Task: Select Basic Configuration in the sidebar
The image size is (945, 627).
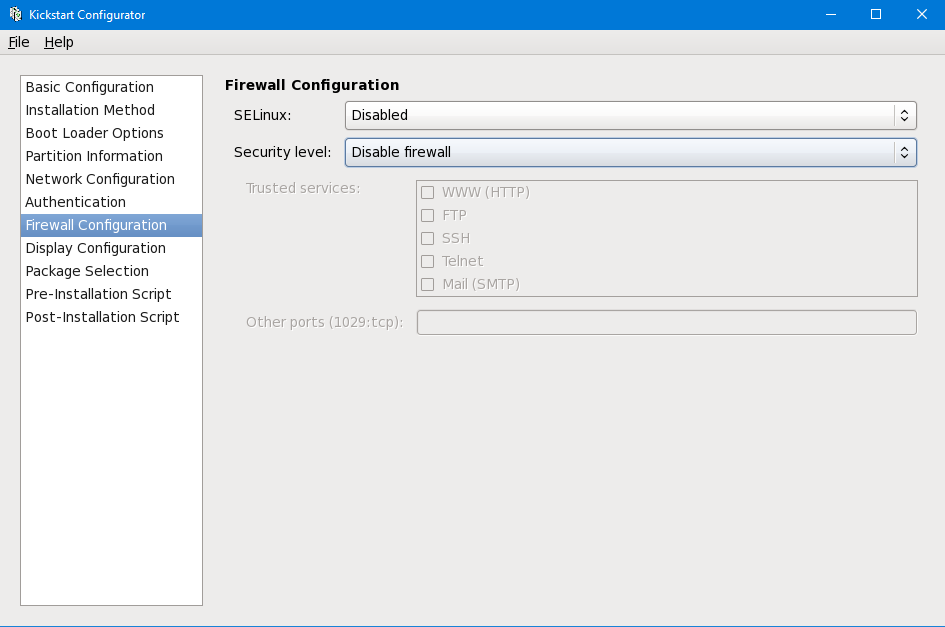Action: pyautogui.click(x=90, y=87)
